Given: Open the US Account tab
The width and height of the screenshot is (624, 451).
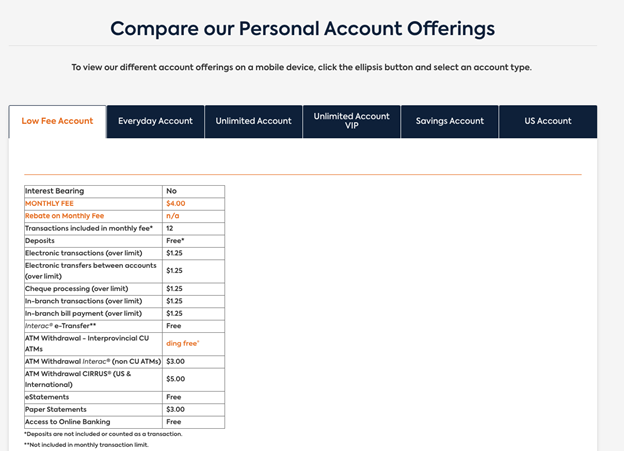Looking at the screenshot, I should (x=548, y=121).
